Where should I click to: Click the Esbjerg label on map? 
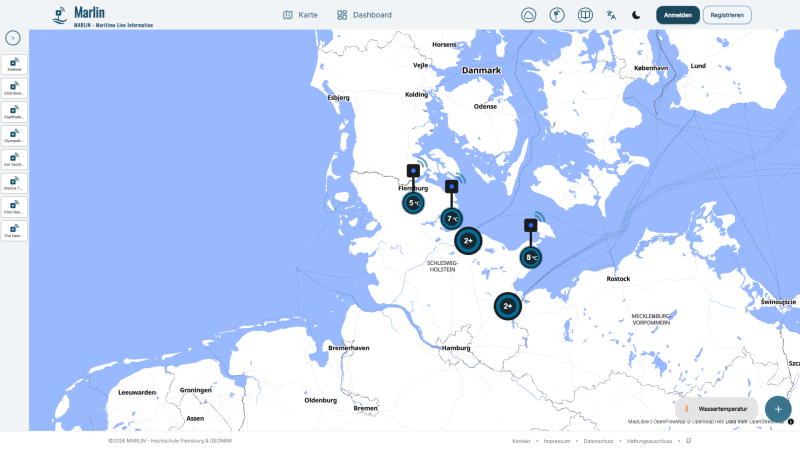339,97
